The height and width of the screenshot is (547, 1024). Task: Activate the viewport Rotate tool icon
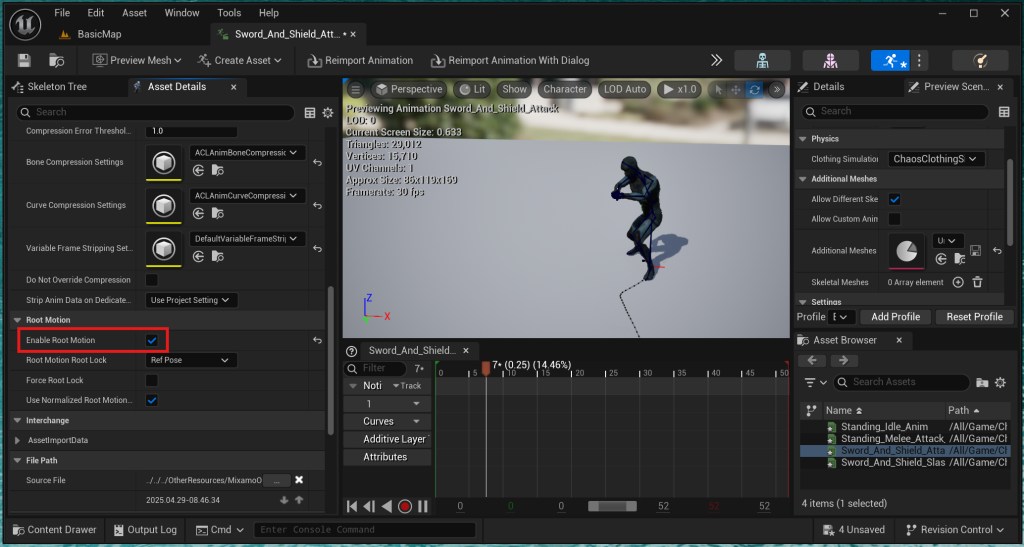pos(754,89)
